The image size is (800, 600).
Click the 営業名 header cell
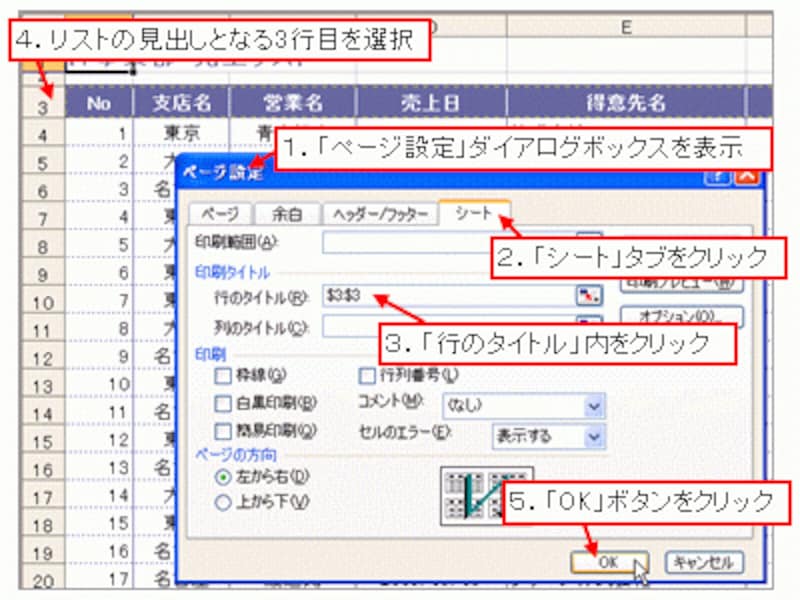click(293, 103)
